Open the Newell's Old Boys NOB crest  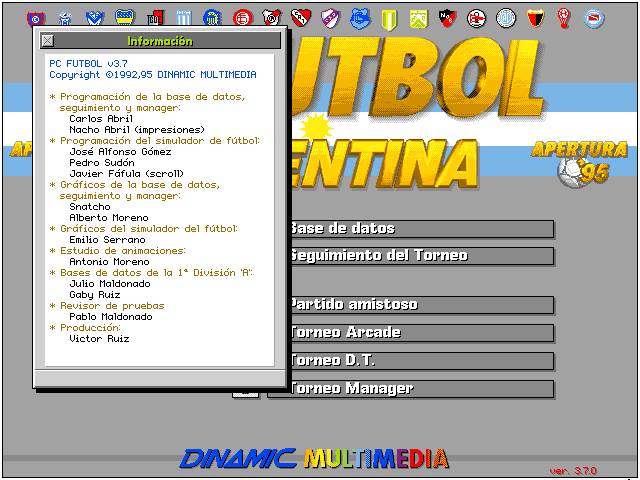pos(447,19)
